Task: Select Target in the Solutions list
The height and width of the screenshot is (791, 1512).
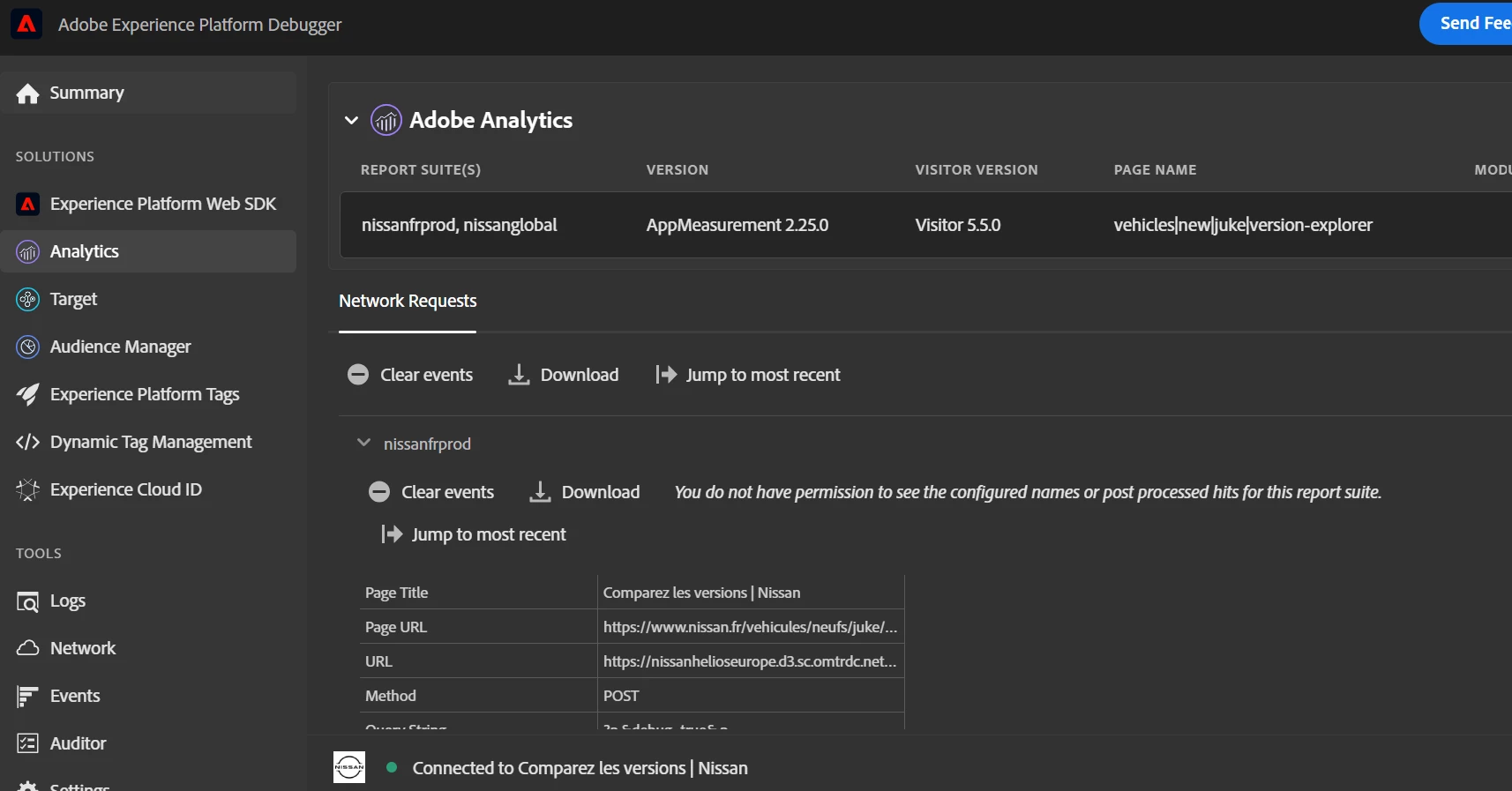Action: pyautogui.click(x=148, y=299)
